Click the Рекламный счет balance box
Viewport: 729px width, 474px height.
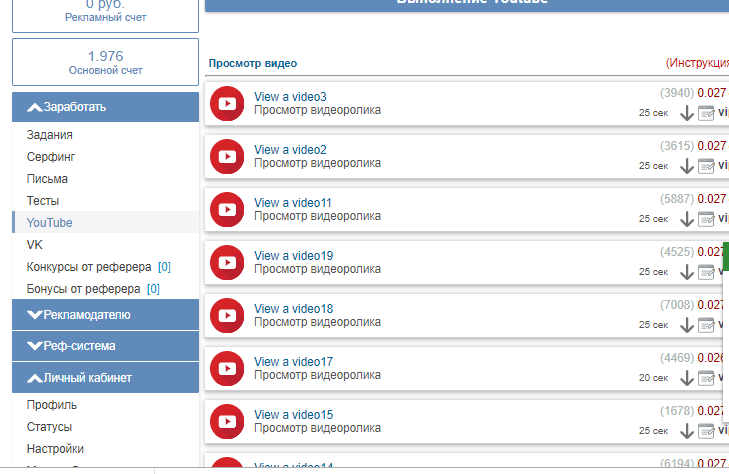click(106, 14)
